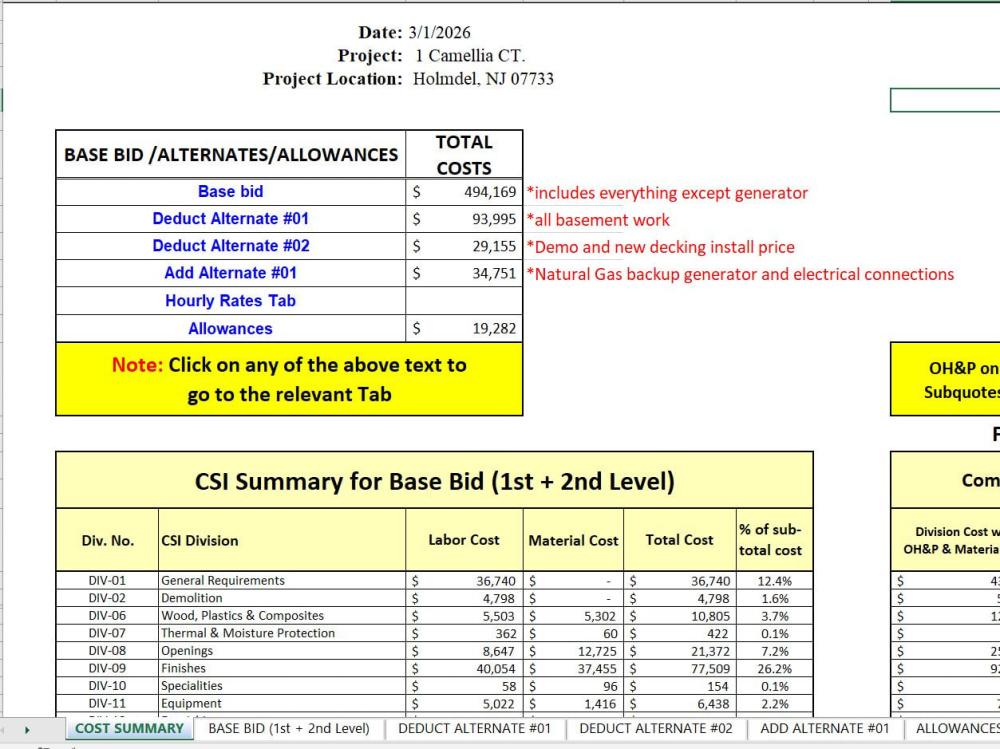Click the Project name 1 Camellia CT.
Viewport: 1000px width, 749px height.
tap(470, 56)
